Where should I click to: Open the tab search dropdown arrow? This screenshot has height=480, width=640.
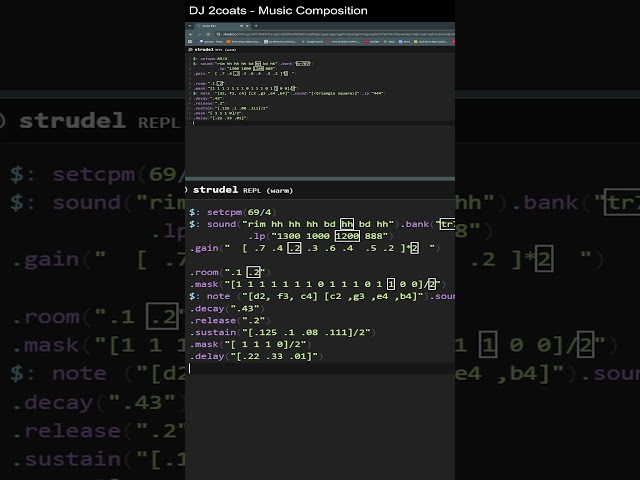[x=189, y=26]
